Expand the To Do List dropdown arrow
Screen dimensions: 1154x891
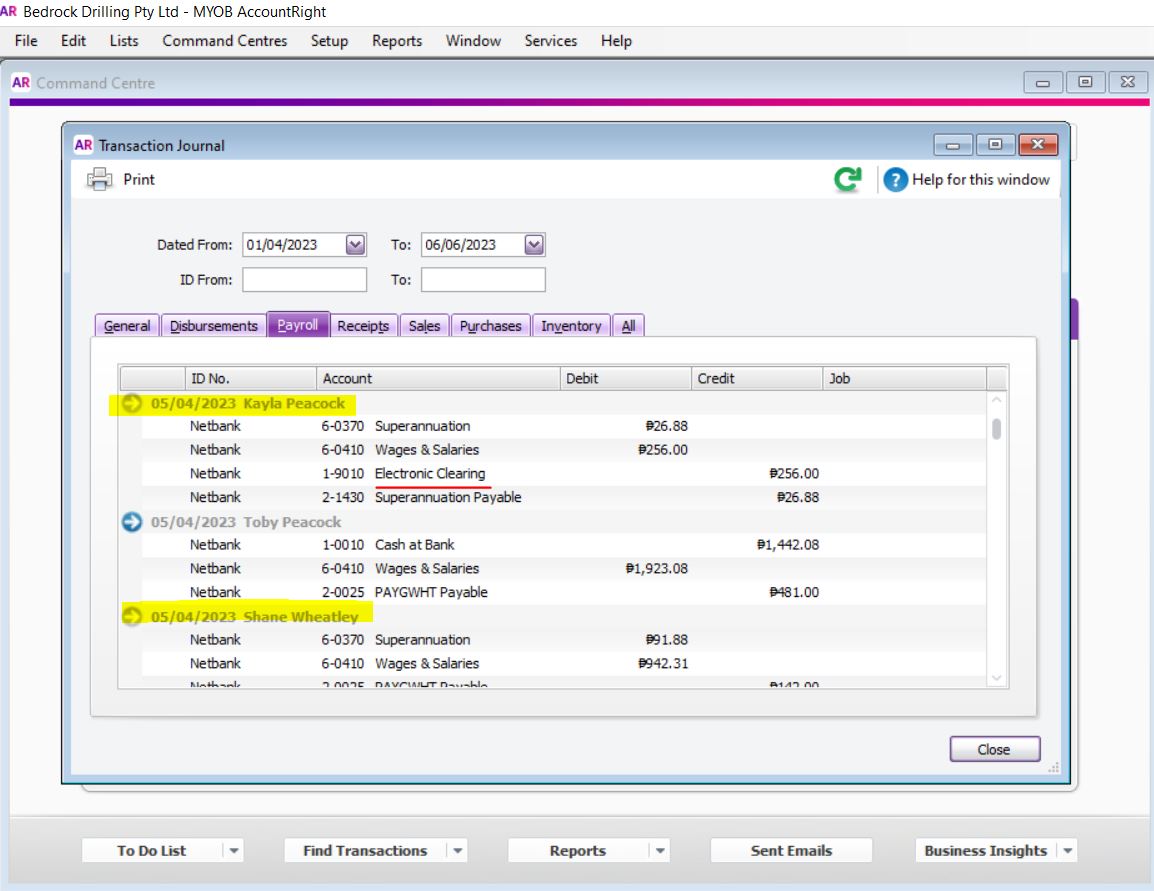click(x=233, y=851)
